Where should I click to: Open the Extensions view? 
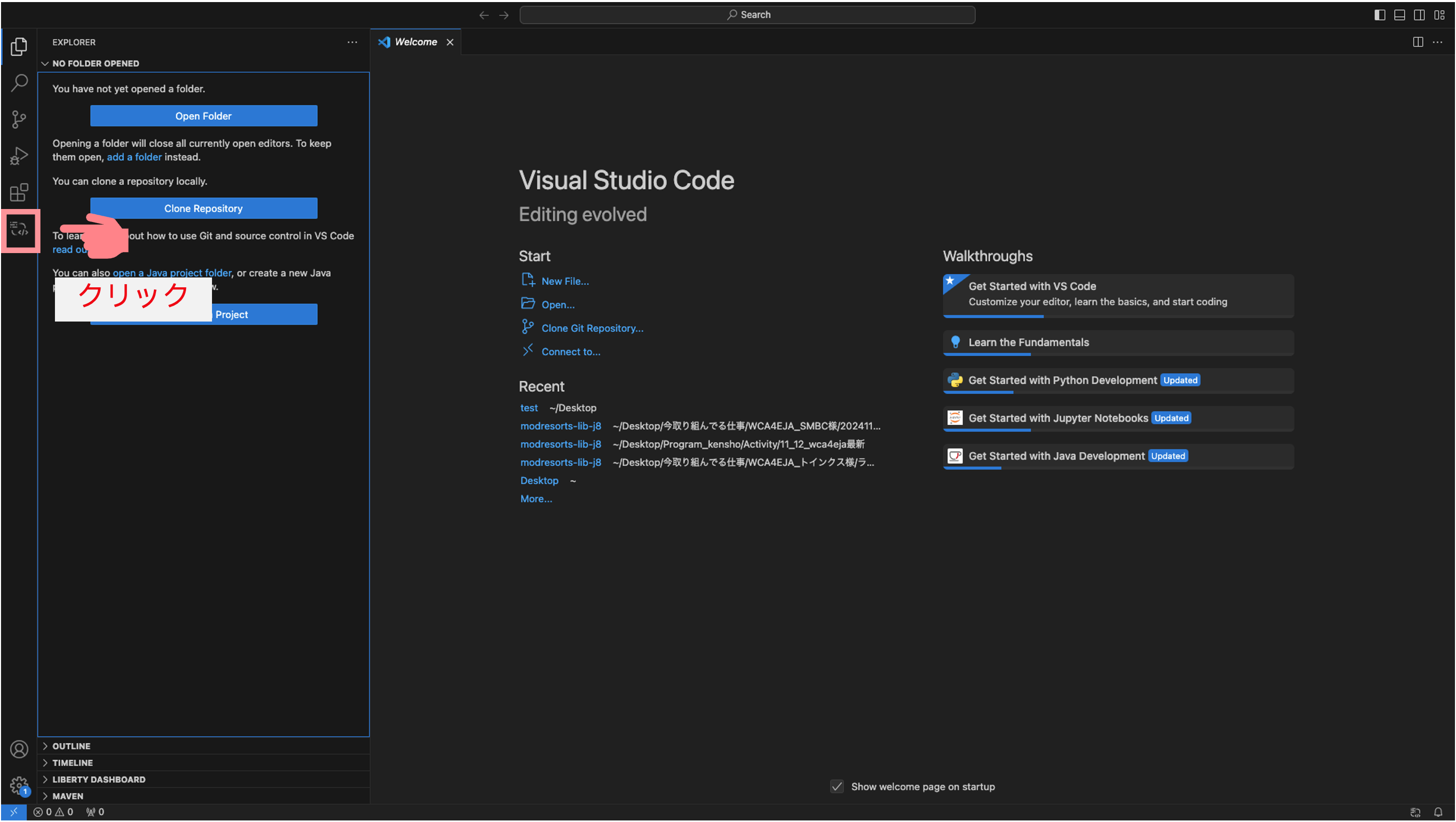(x=19, y=192)
